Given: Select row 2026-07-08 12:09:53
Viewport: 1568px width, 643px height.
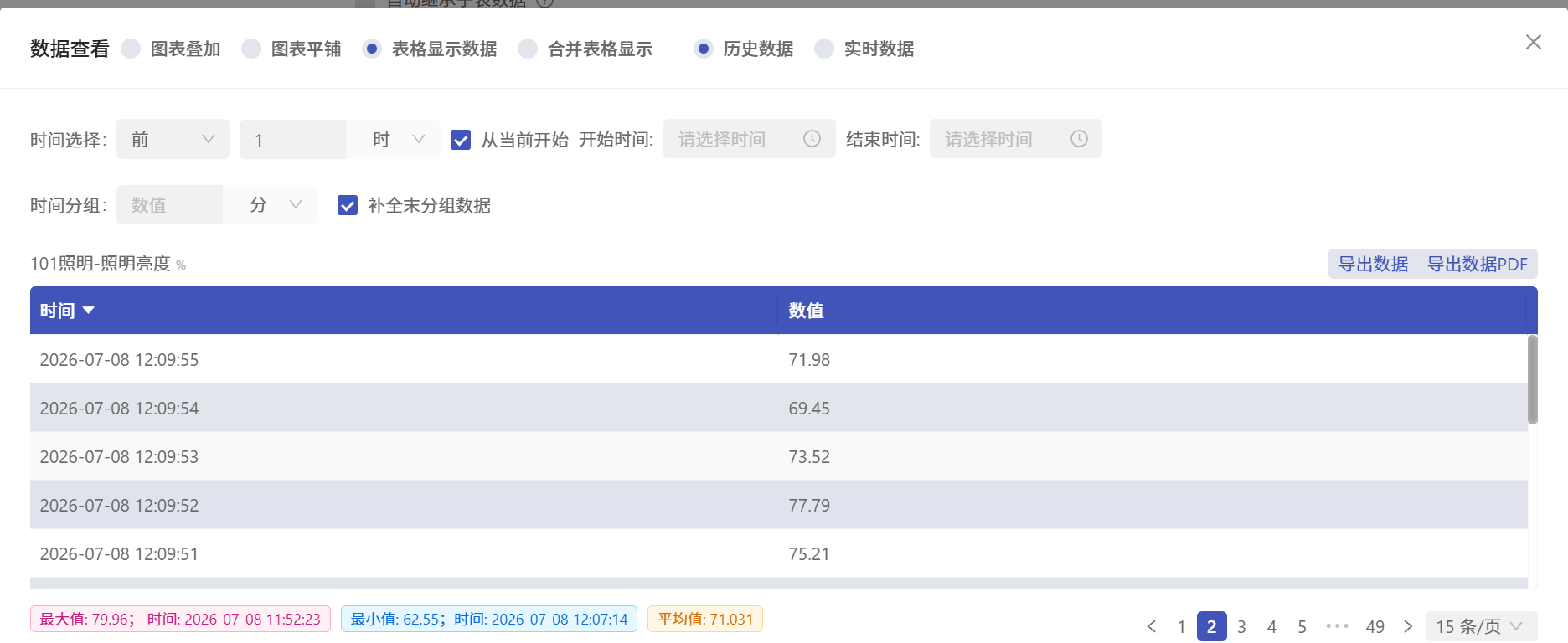Looking at the screenshot, I should [x=779, y=456].
